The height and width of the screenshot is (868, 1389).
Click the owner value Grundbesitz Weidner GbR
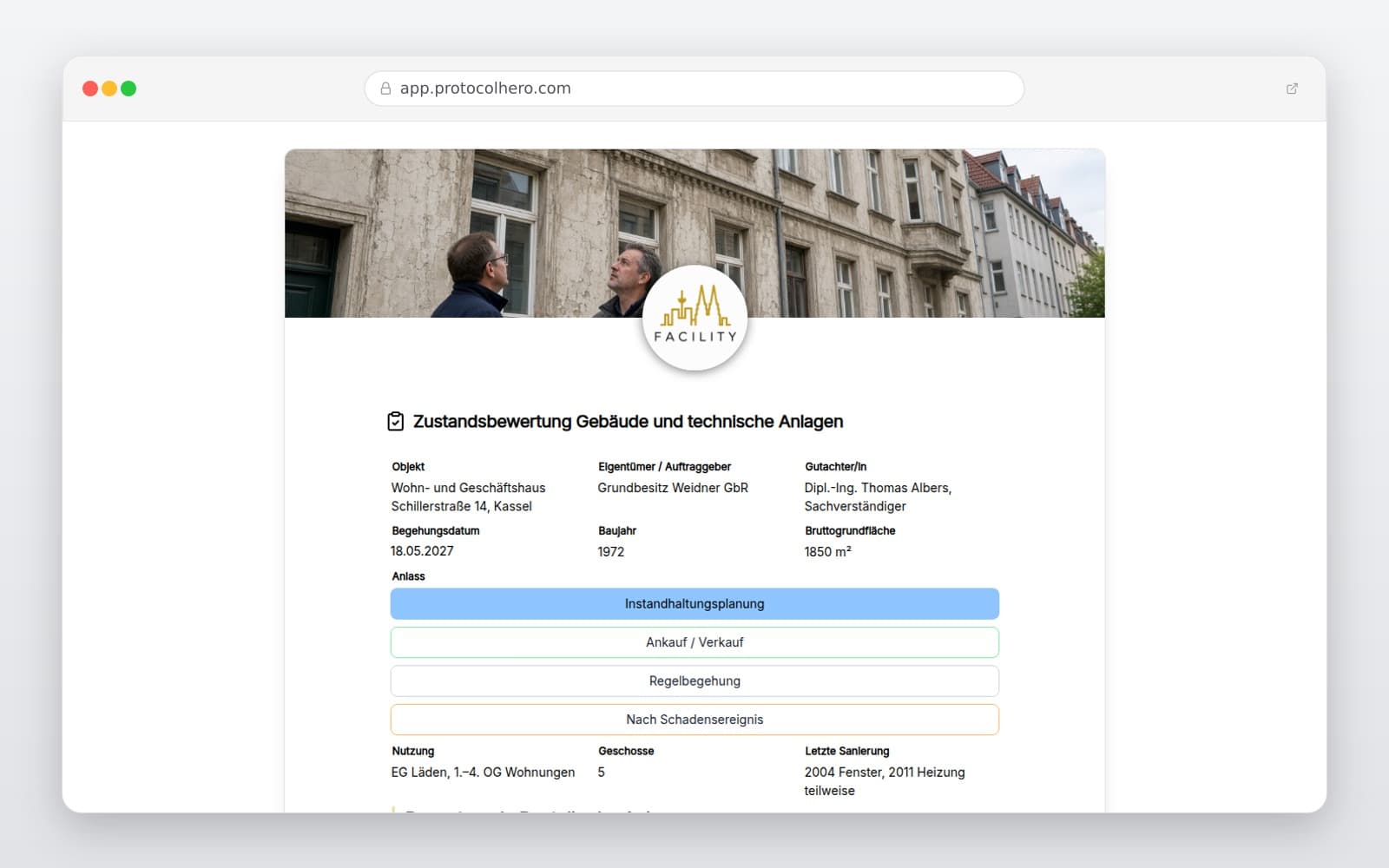click(x=673, y=488)
